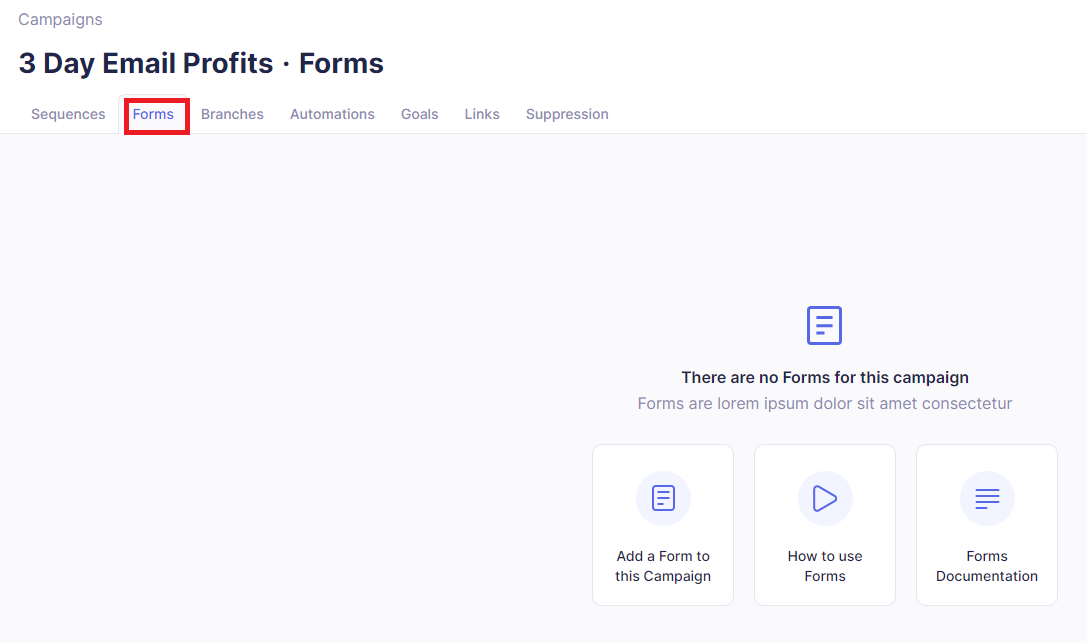Click the text-lines icon in Forms Documentation card
1087x643 pixels.
point(986,498)
